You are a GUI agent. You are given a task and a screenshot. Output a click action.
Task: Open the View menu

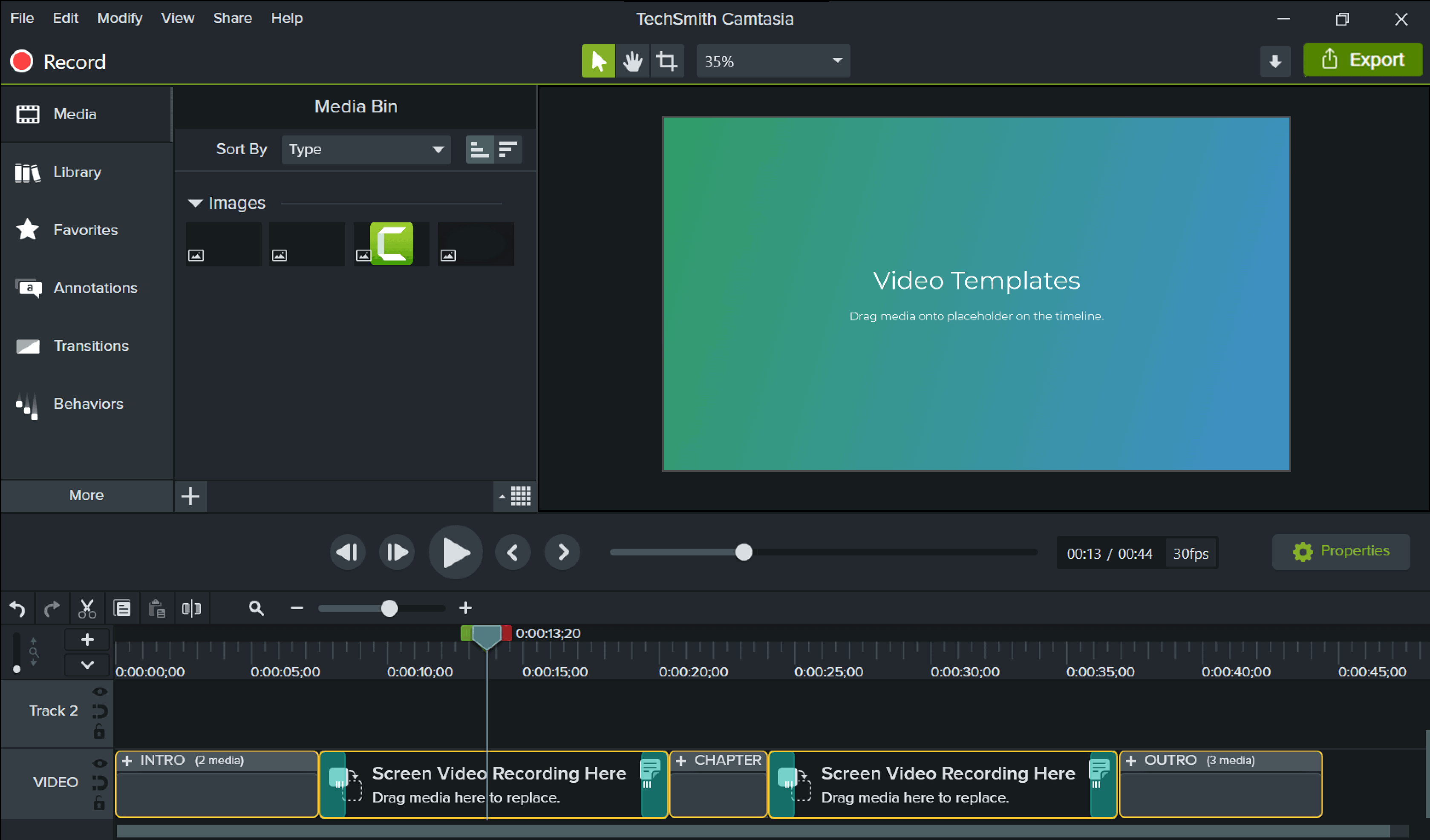pos(178,18)
